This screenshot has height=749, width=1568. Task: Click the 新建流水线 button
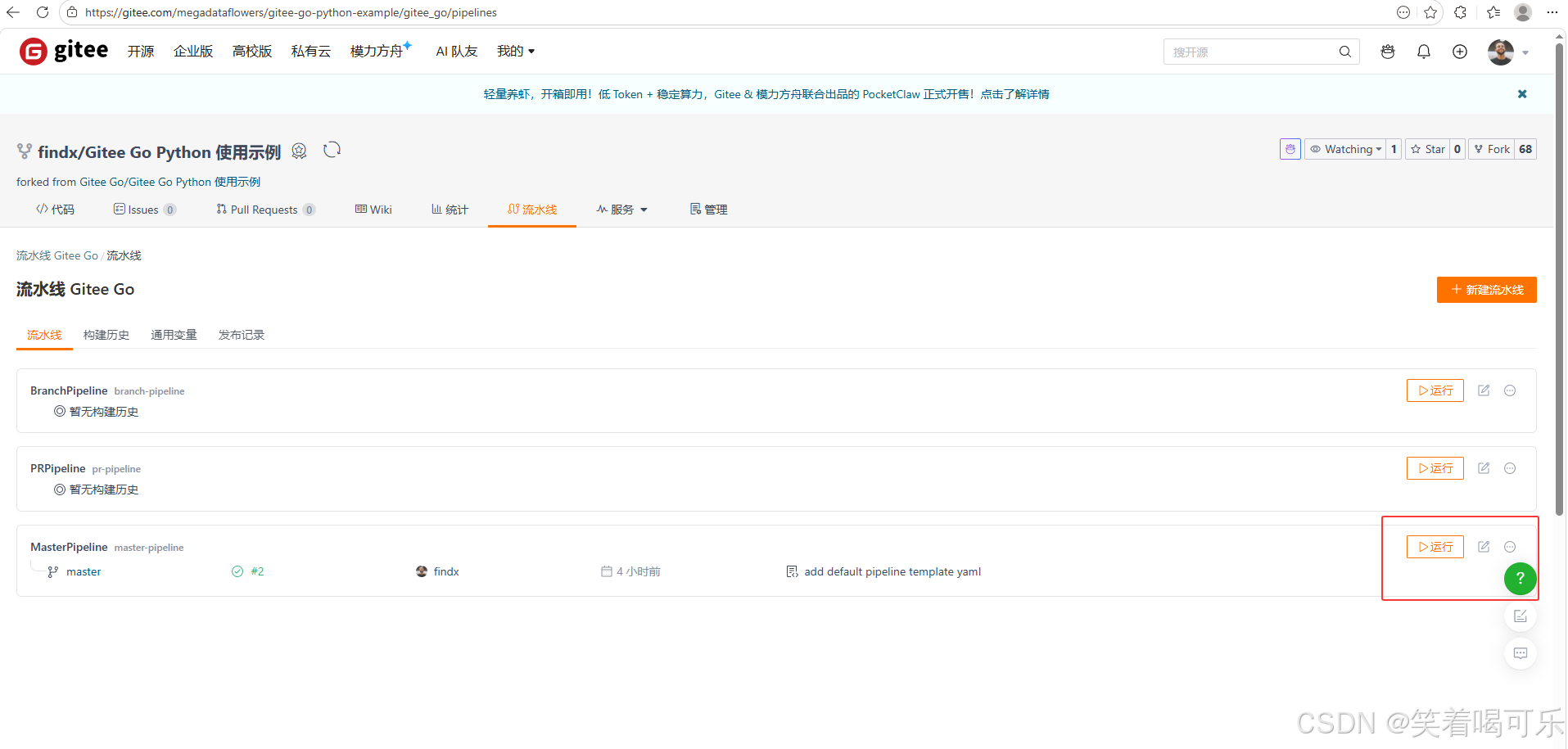tap(1486, 290)
